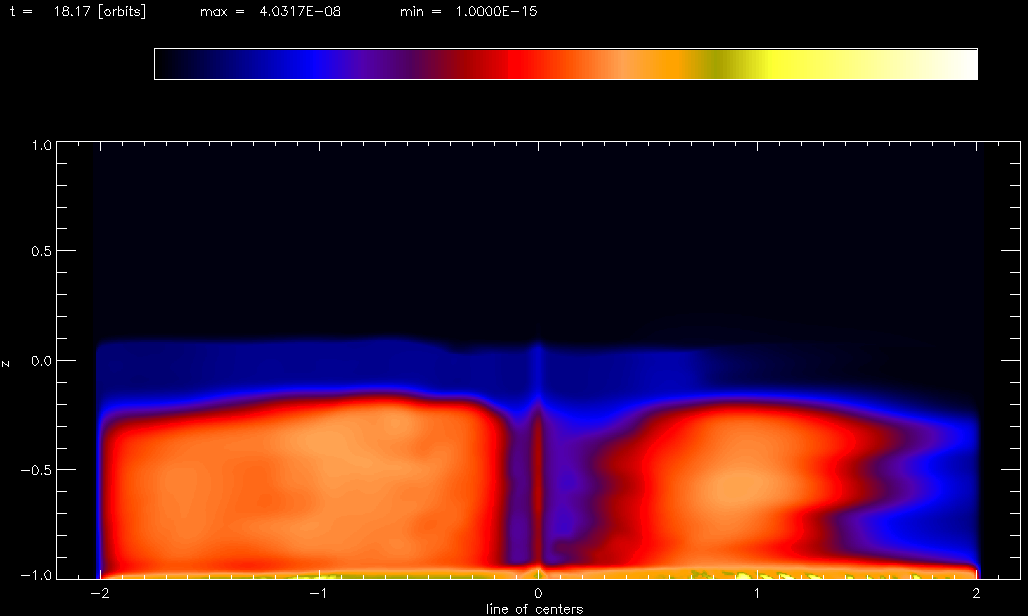Click the y-axis tick label 1.0
The image size is (1028, 616).
point(41,145)
